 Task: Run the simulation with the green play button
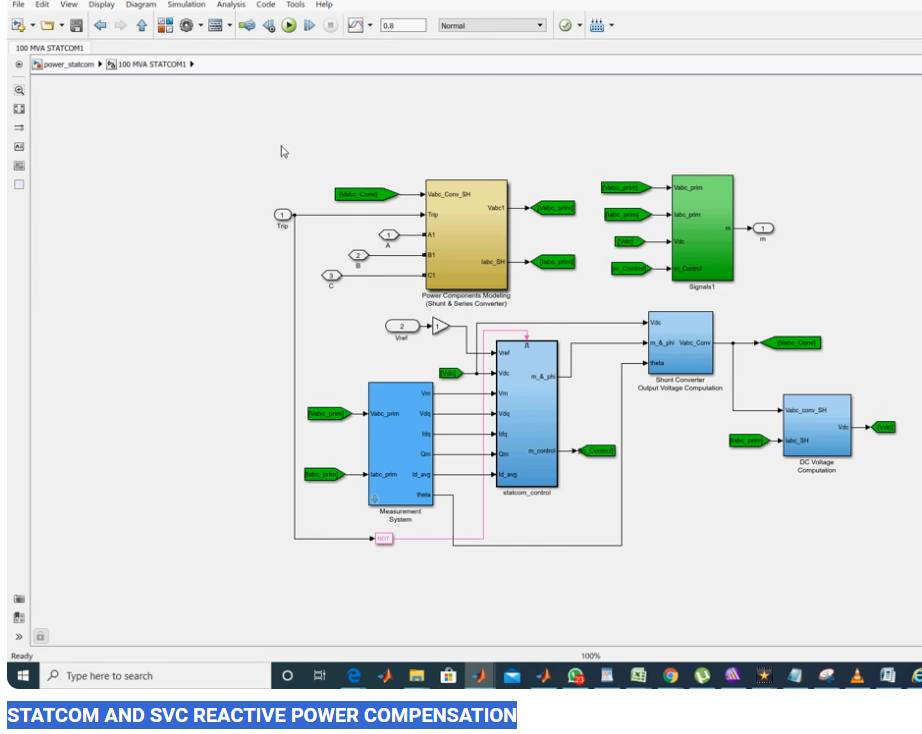pos(289,25)
